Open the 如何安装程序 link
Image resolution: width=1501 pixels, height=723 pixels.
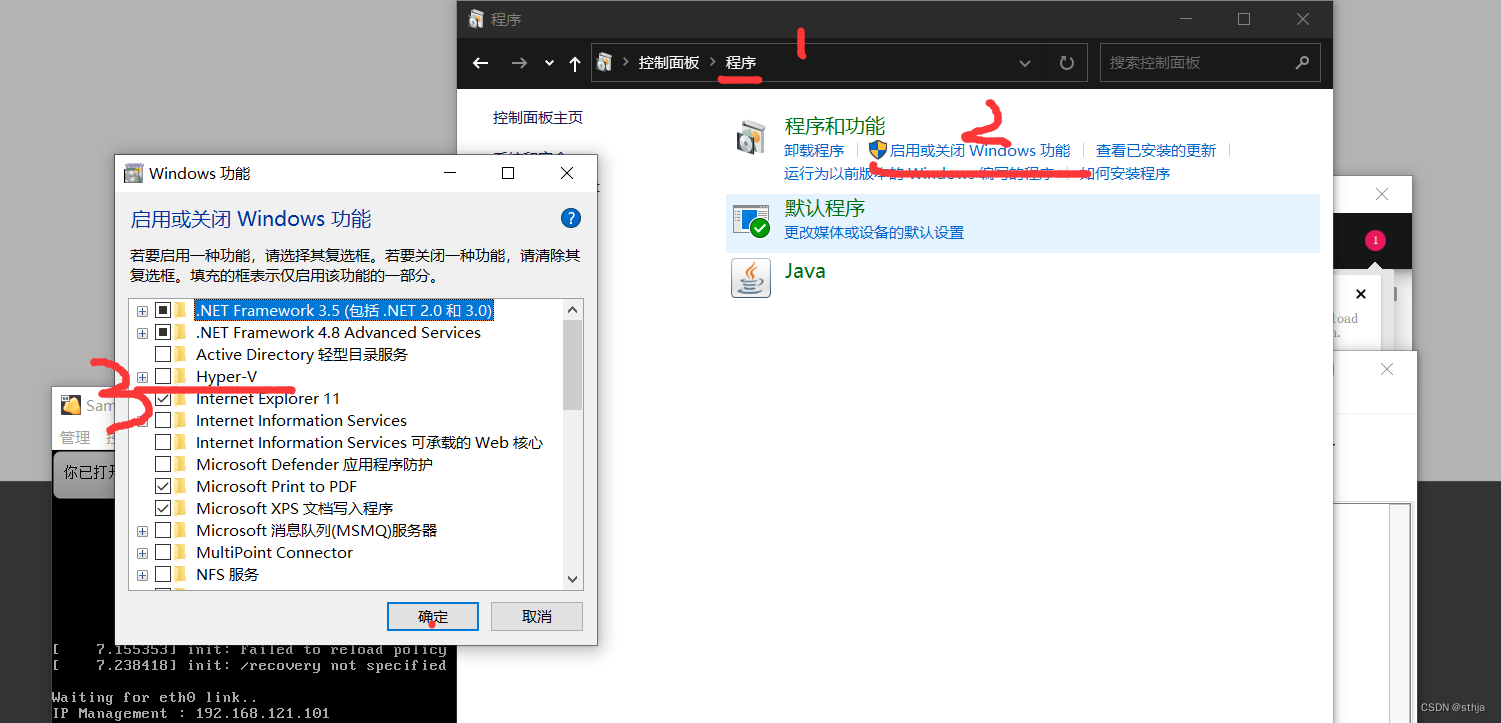tap(1125, 173)
